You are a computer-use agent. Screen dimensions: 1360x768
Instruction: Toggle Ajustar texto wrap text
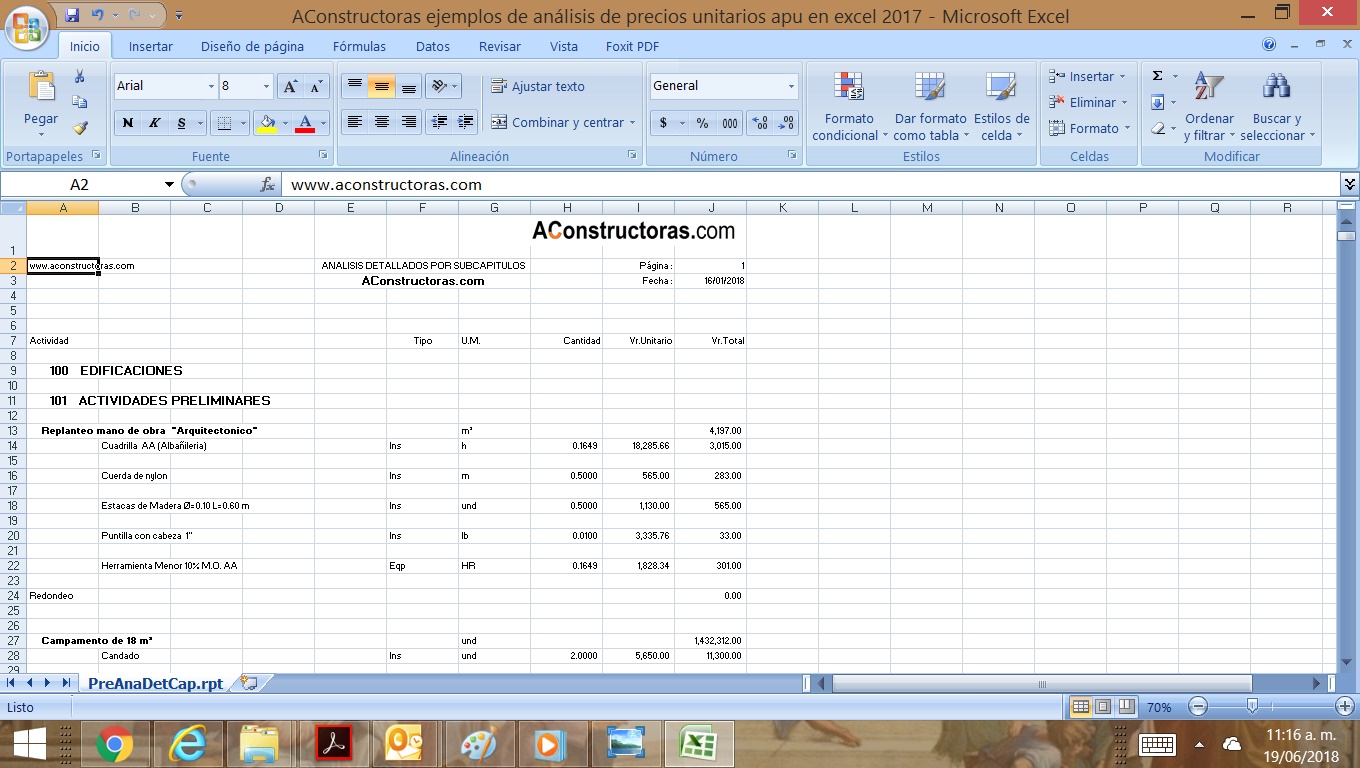tap(538, 86)
